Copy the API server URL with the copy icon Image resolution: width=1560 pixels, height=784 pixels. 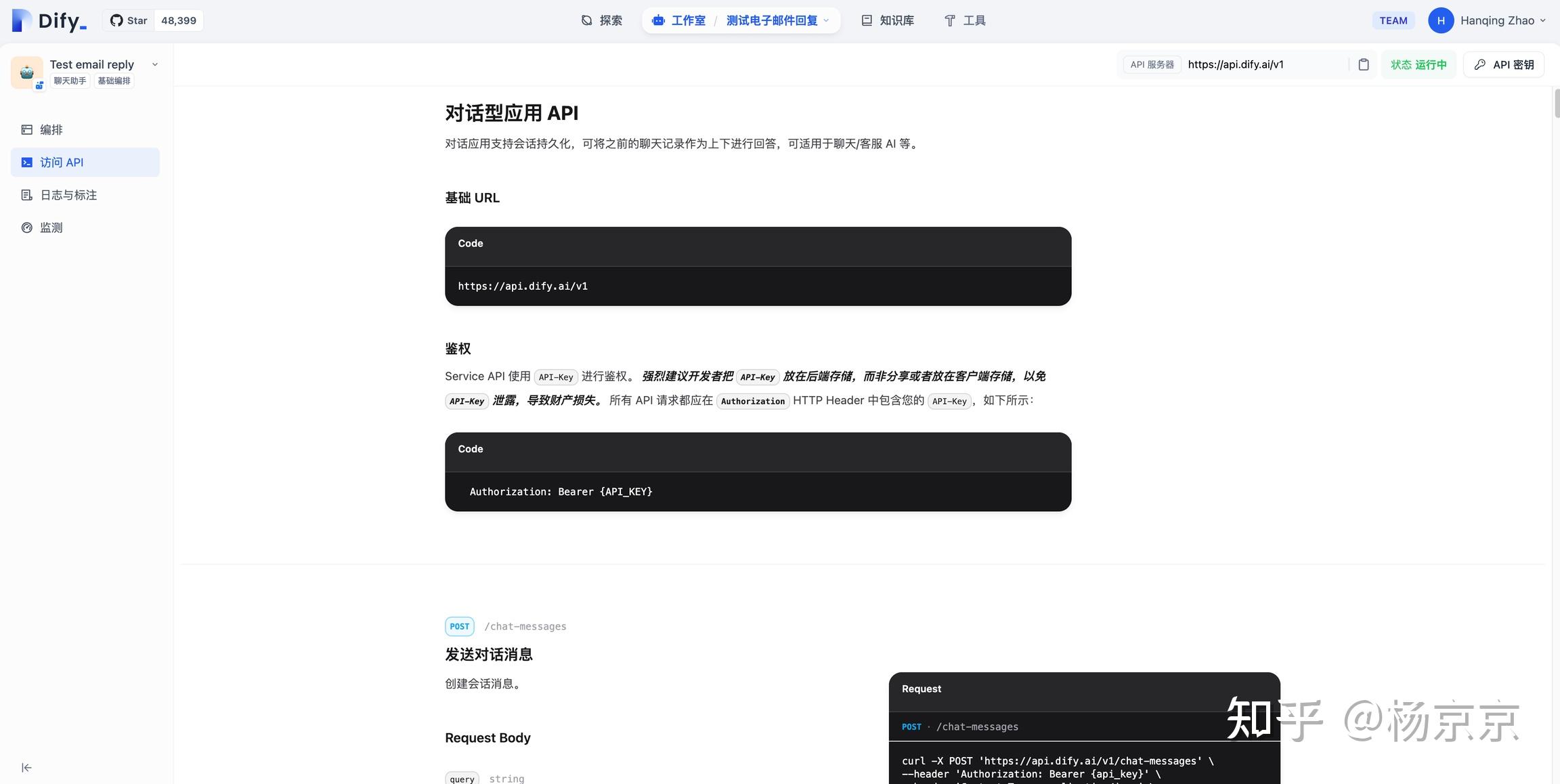(1363, 64)
